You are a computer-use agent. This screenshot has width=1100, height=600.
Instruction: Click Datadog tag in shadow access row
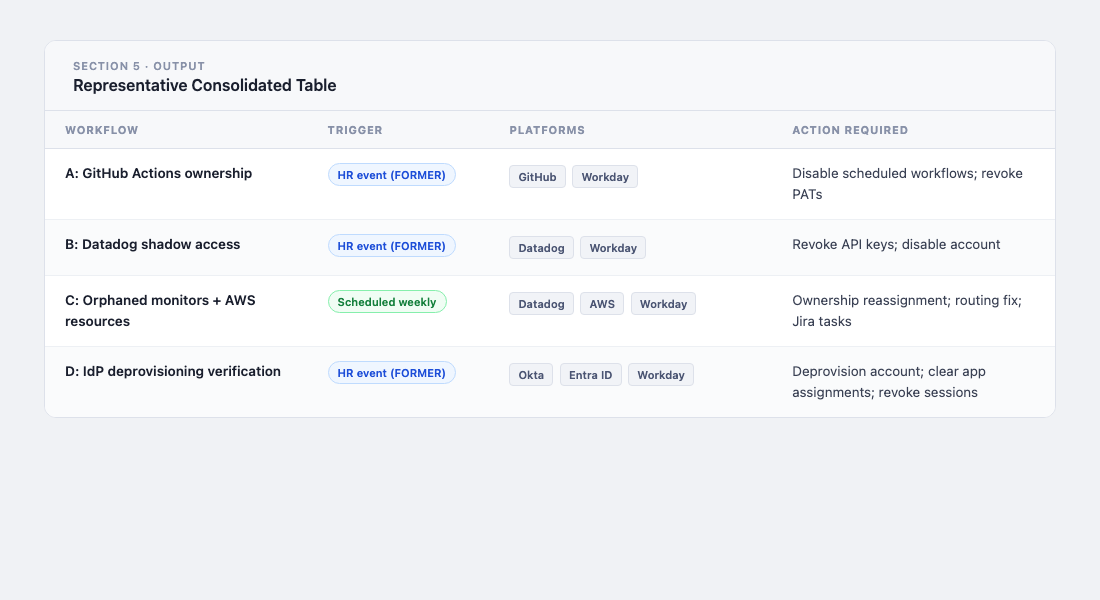click(542, 248)
